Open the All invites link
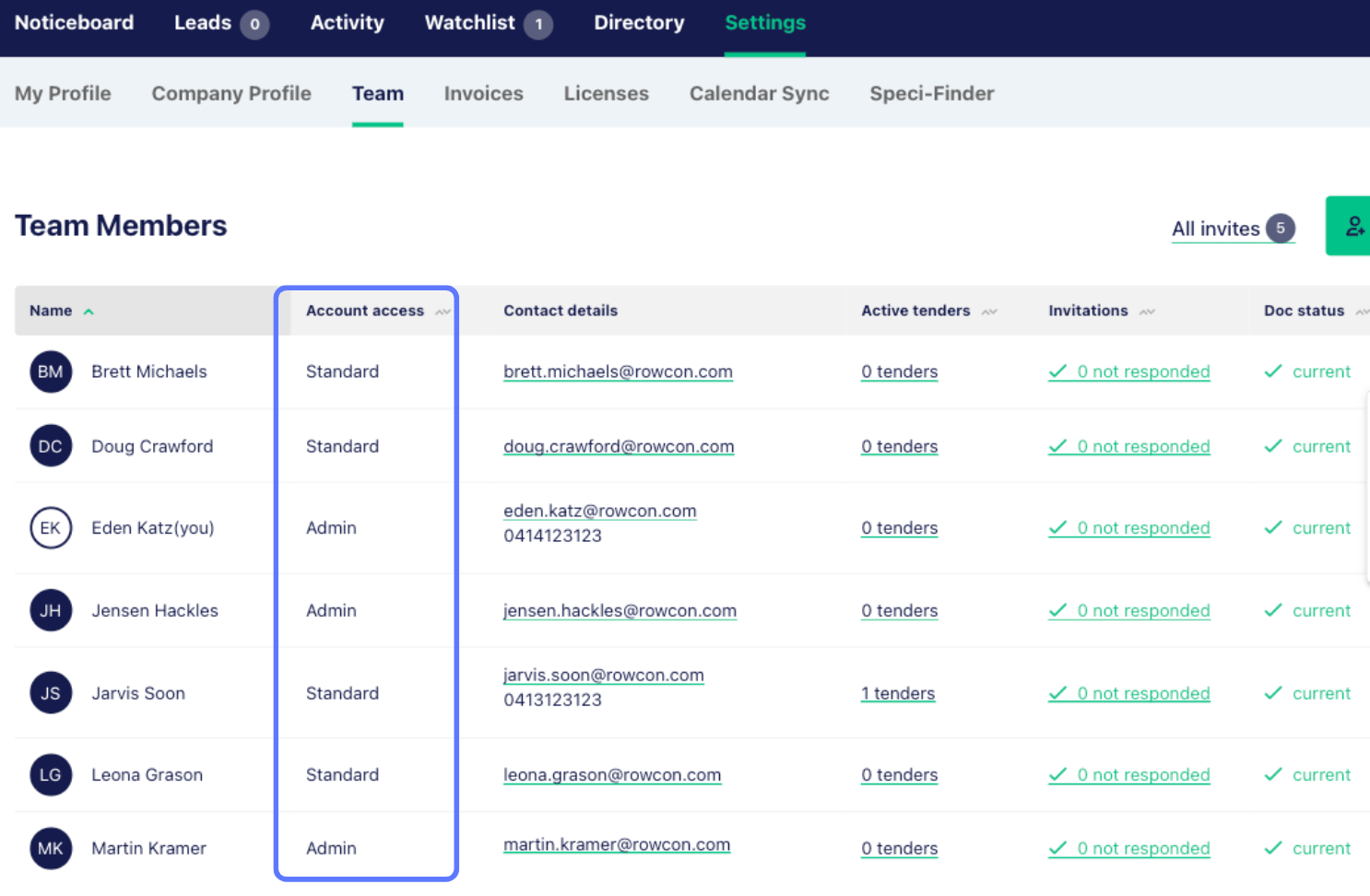Image resolution: width=1370 pixels, height=896 pixels. (1215, 229)
